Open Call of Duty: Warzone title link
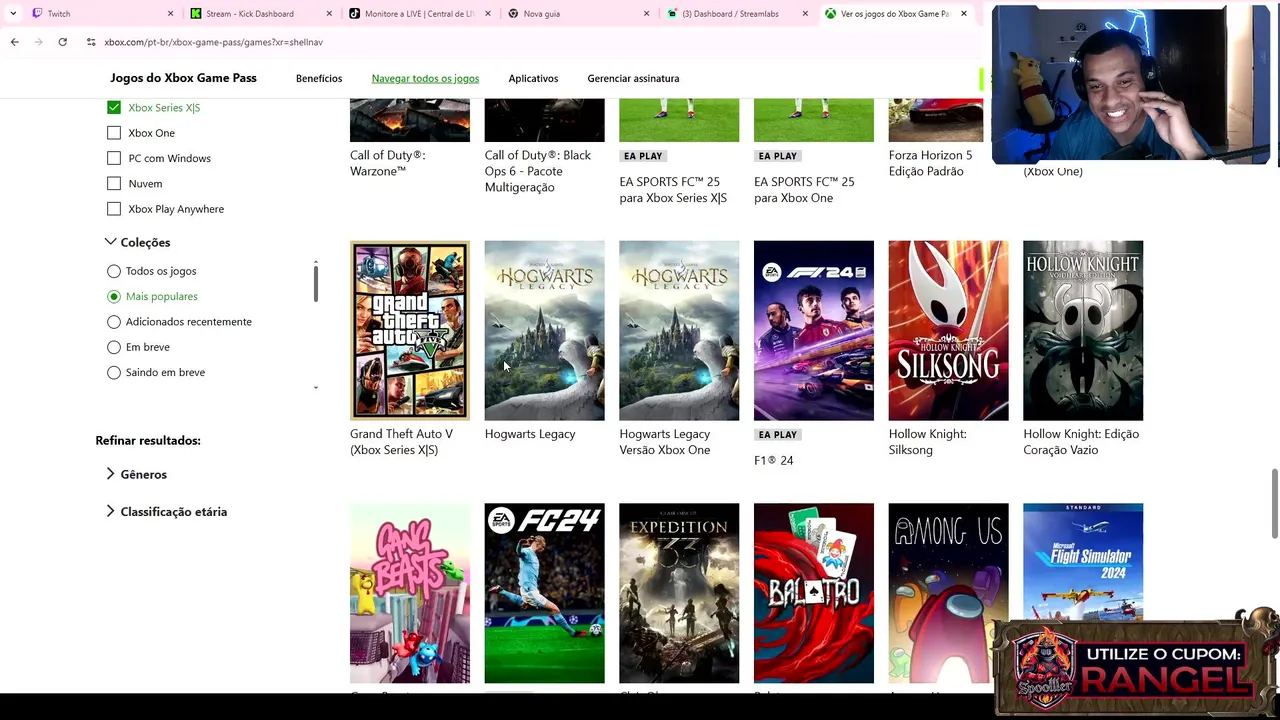Viewport: 1280px width, 720px height. (388, 163)
